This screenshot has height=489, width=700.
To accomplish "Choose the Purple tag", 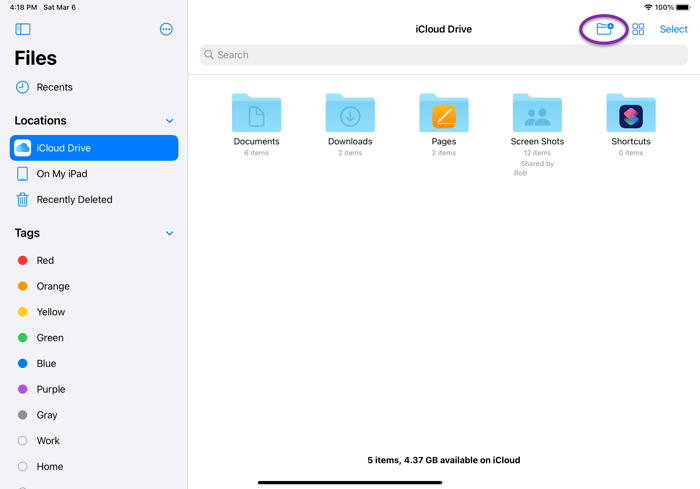I will tap(50, 389).
